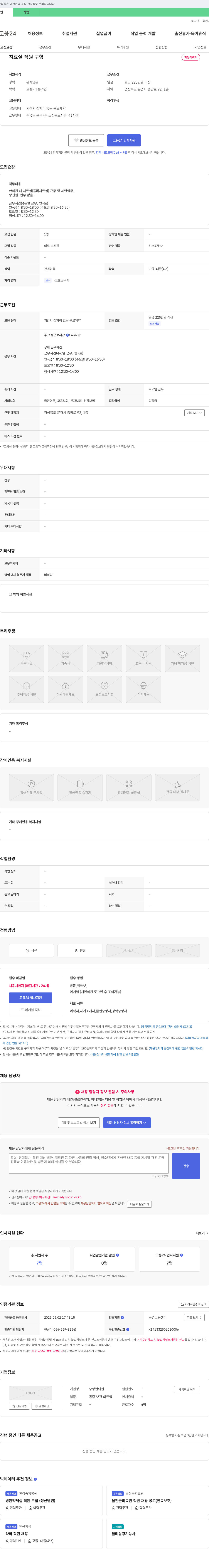
Task: Switch to the 우대사항 section tab
Action: (84, 47)
